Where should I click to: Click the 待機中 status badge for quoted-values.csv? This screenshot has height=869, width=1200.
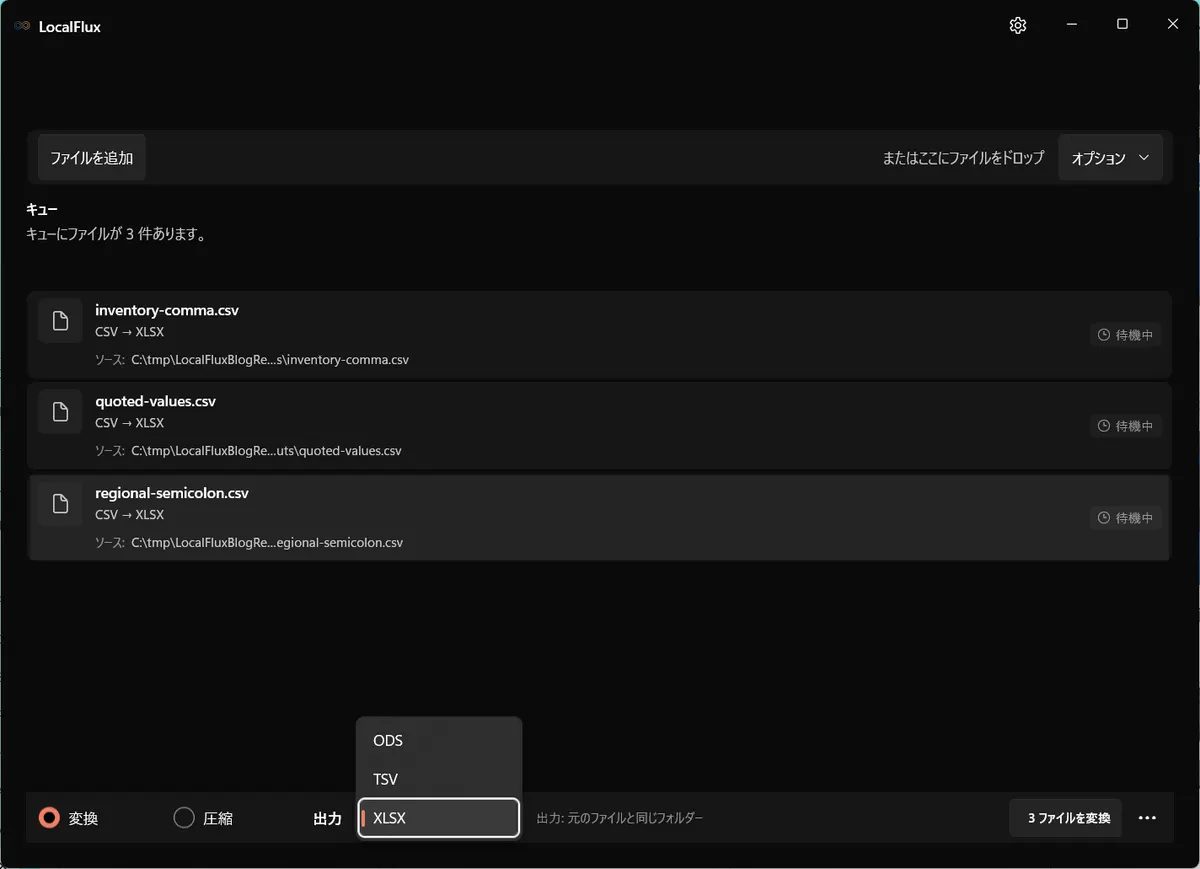coord(1125,426)
